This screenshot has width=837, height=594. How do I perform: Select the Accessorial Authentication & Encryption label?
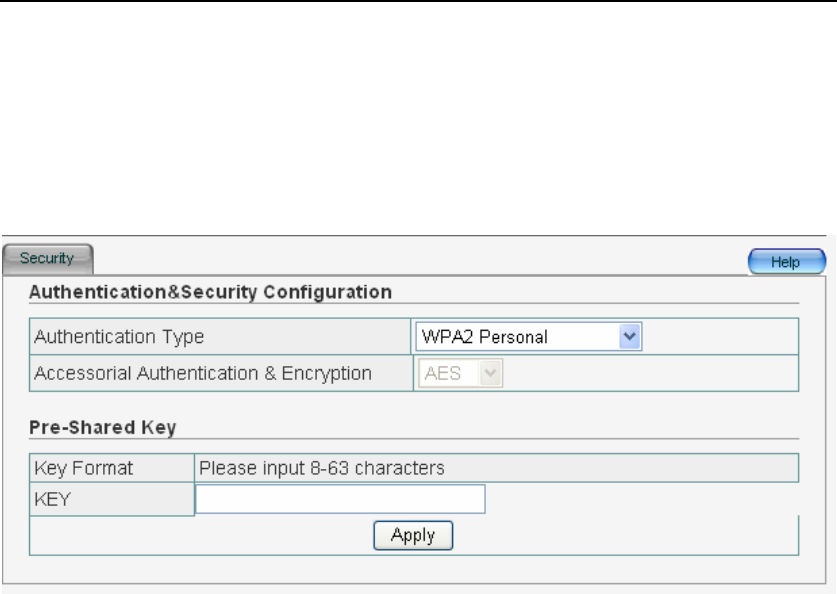point(203,373)
